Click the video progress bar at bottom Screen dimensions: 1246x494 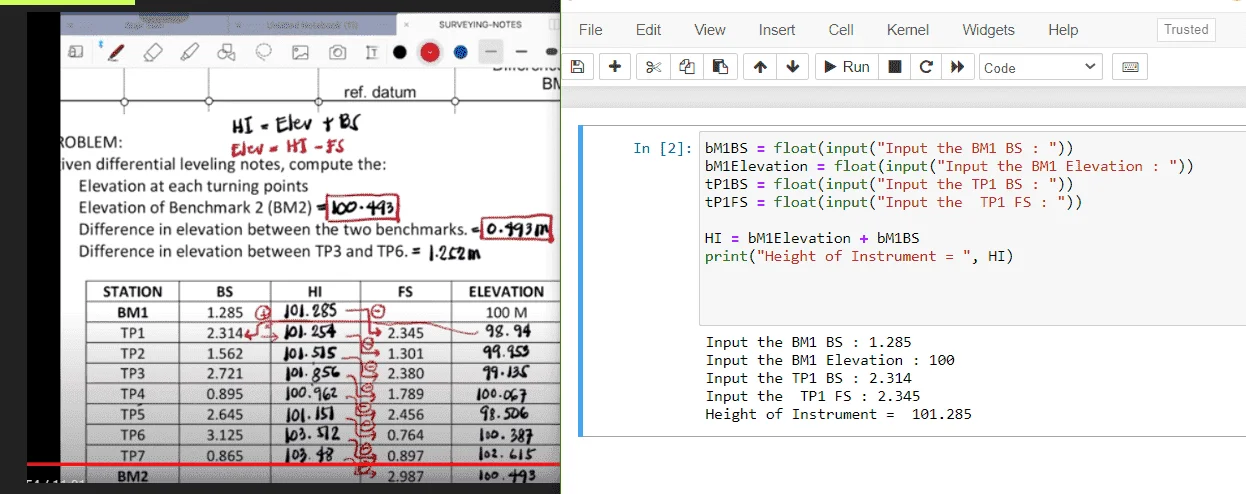[293, 465]
